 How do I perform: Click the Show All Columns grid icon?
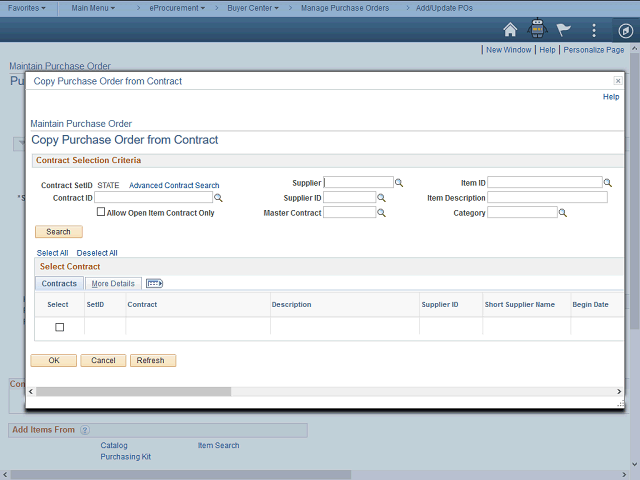click(x=154, y=284)
